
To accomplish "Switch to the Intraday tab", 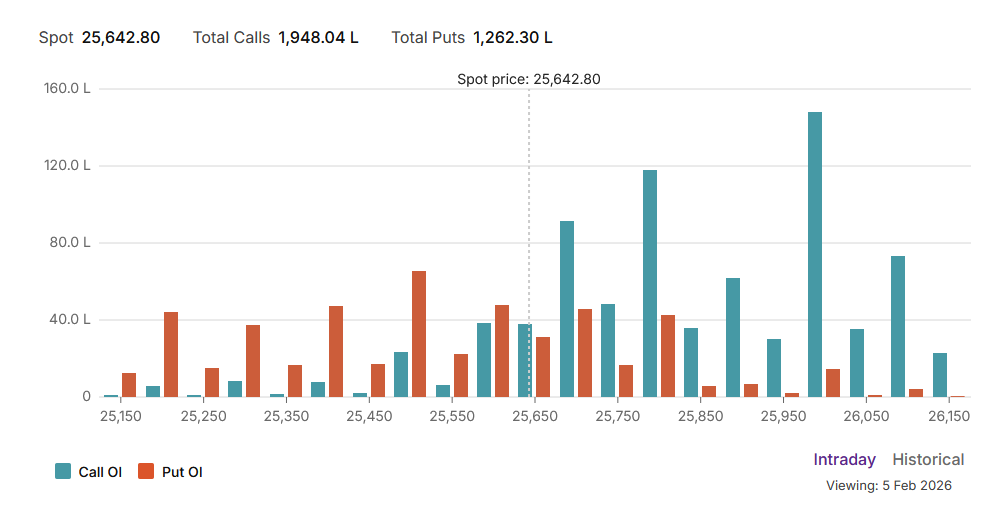I will pos(844,460).
